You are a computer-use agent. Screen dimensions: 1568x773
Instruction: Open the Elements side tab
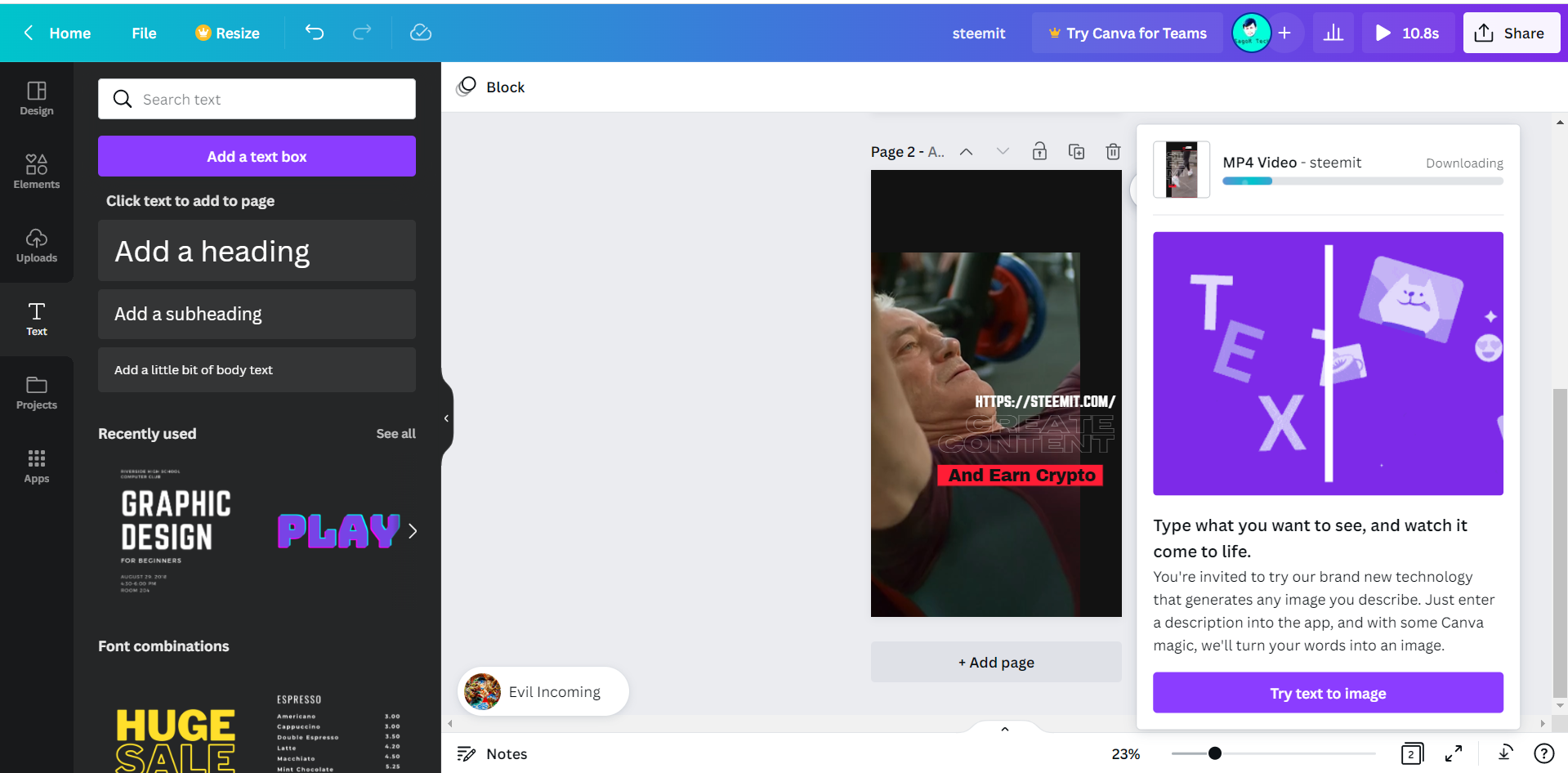(x=37, y=172)
